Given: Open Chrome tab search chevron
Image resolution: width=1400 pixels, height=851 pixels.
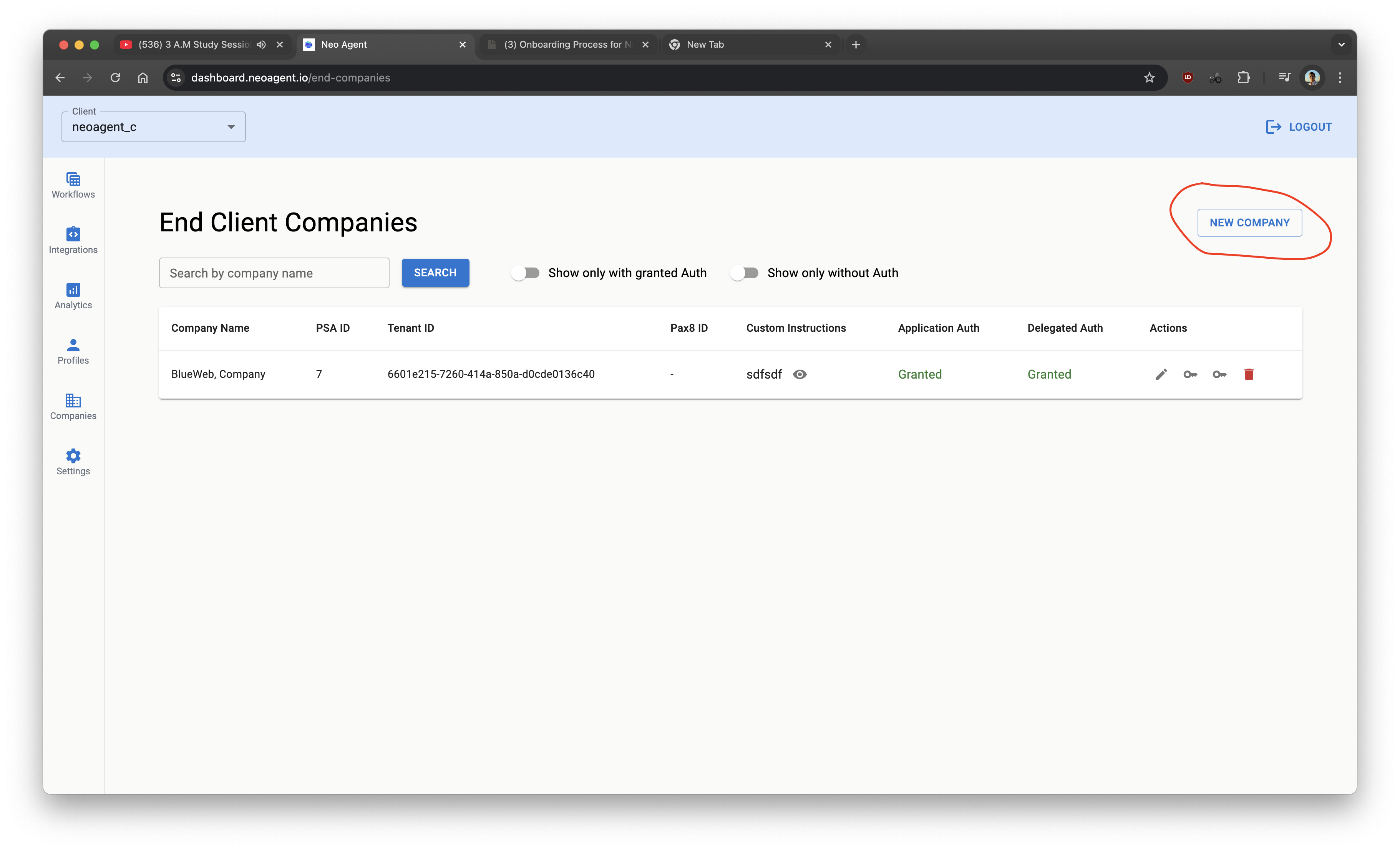Looking at the screenshot, I should [1341, 44].
